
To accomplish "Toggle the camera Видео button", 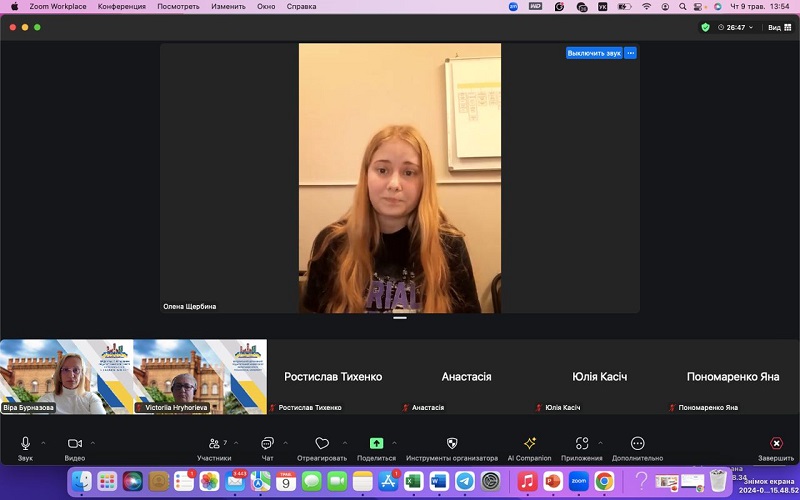I will (x=75, y=443).
